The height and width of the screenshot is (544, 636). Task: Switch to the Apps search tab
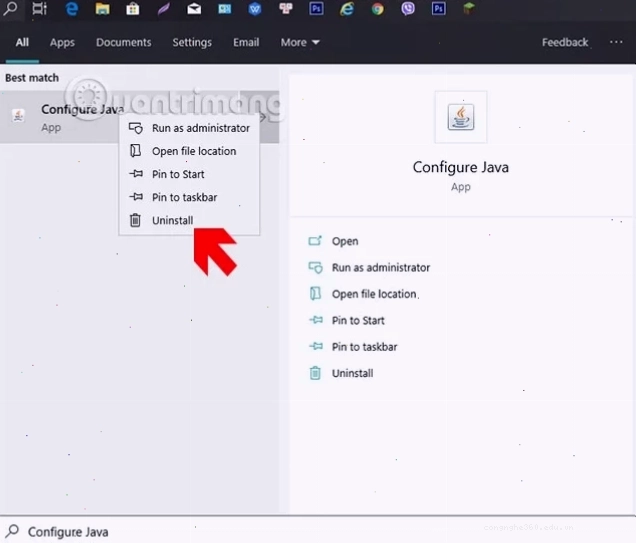point(62,42)
